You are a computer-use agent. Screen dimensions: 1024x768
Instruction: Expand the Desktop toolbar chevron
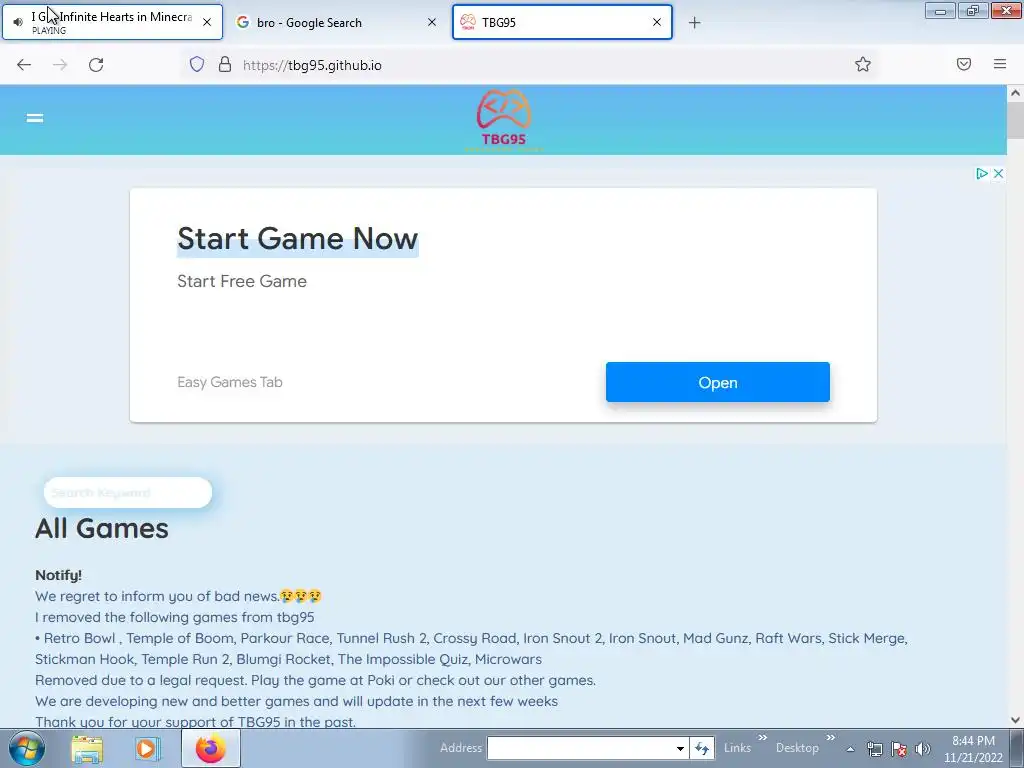pos(831,738)
